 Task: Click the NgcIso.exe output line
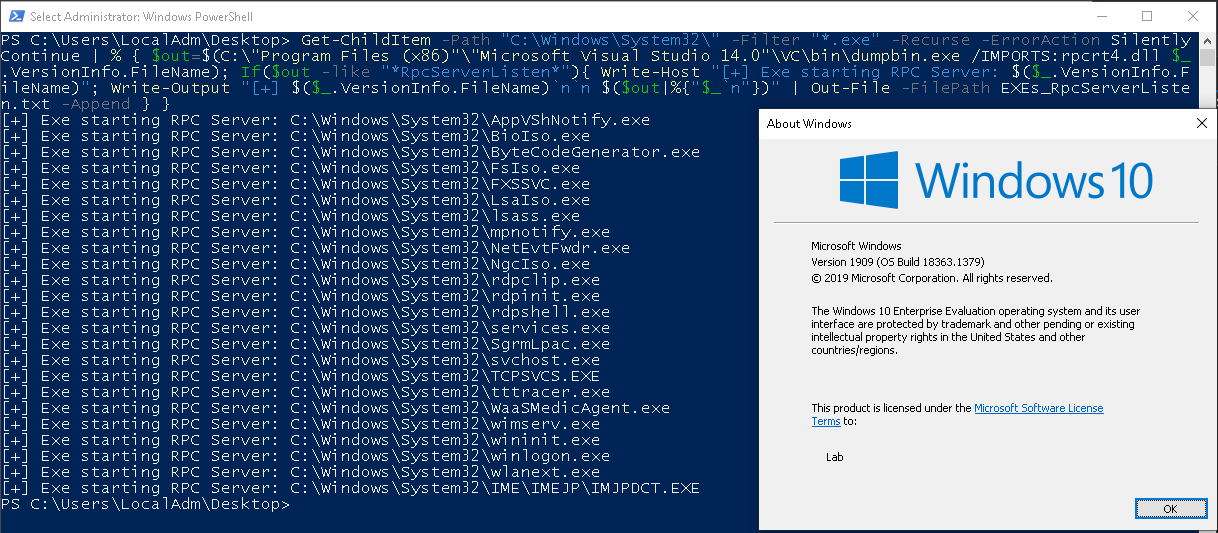click(296, 264)
